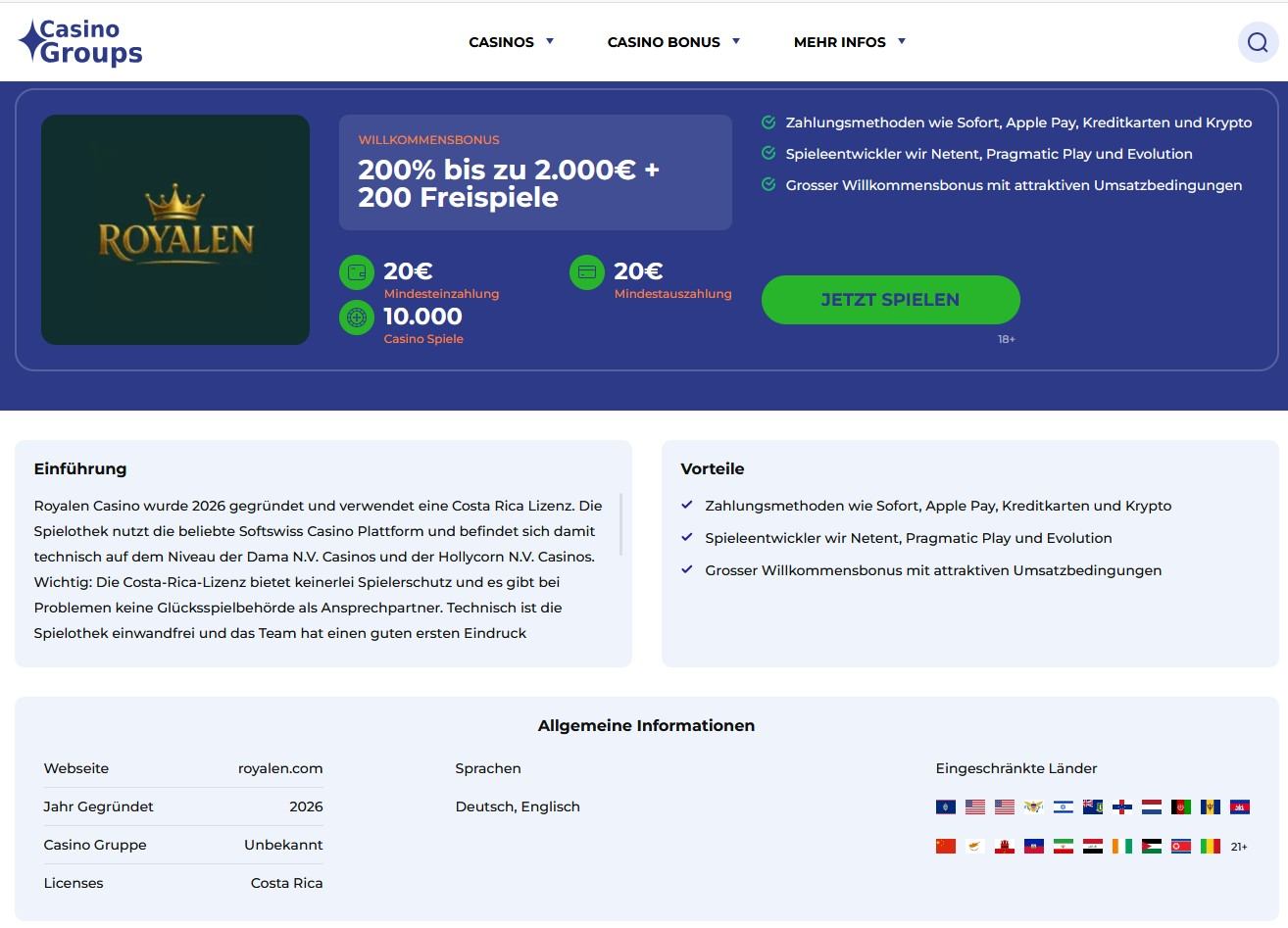Viewport: 1288px width, 928px height.
Task: Click the 'Eingeschränkte Länder' label
Action: coord(1016,768)
